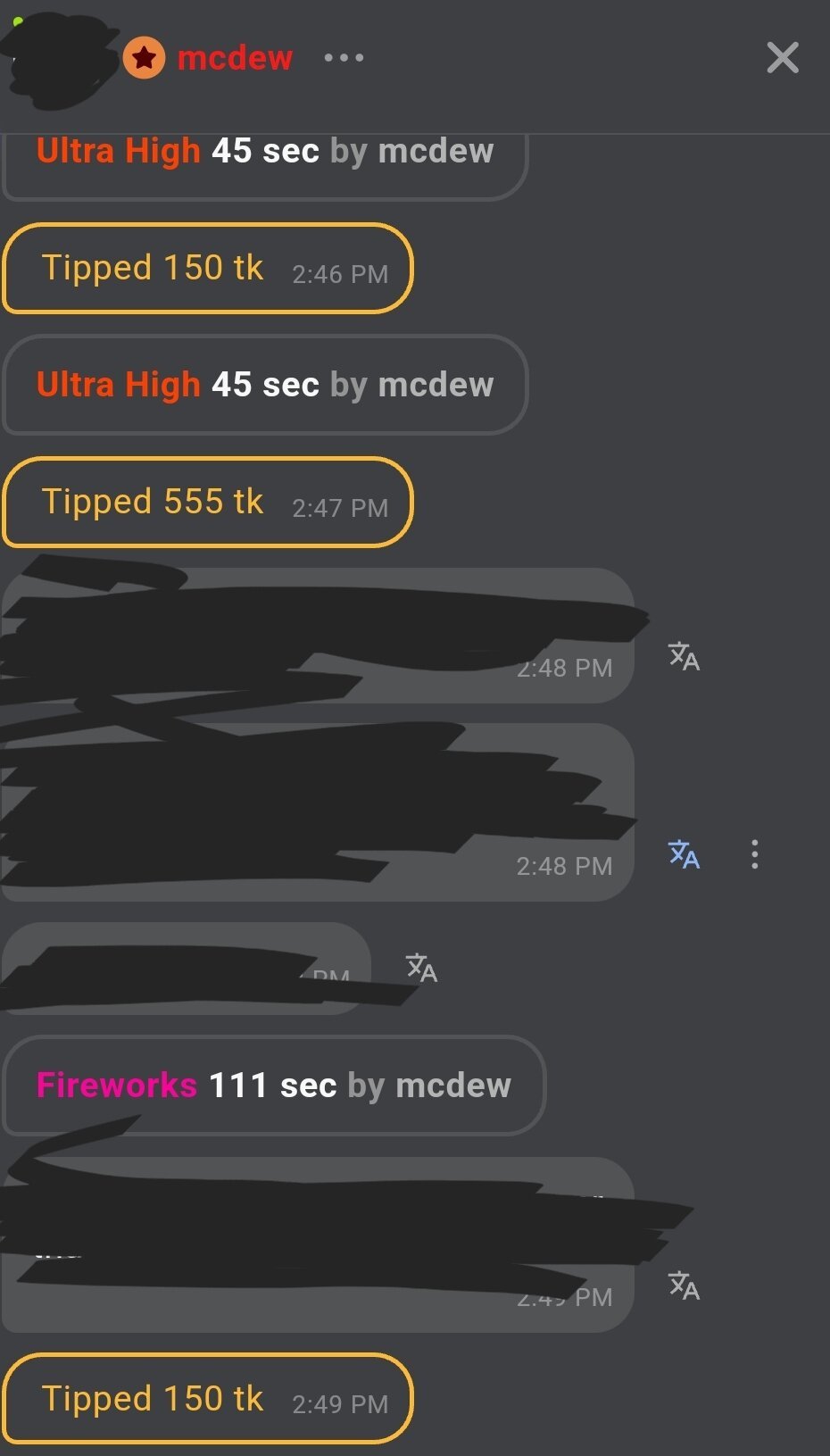Click the Tipped 150 tk bubble at 2:49 PM
The image size is (830, 1456).
click(x=208, y=1399)
